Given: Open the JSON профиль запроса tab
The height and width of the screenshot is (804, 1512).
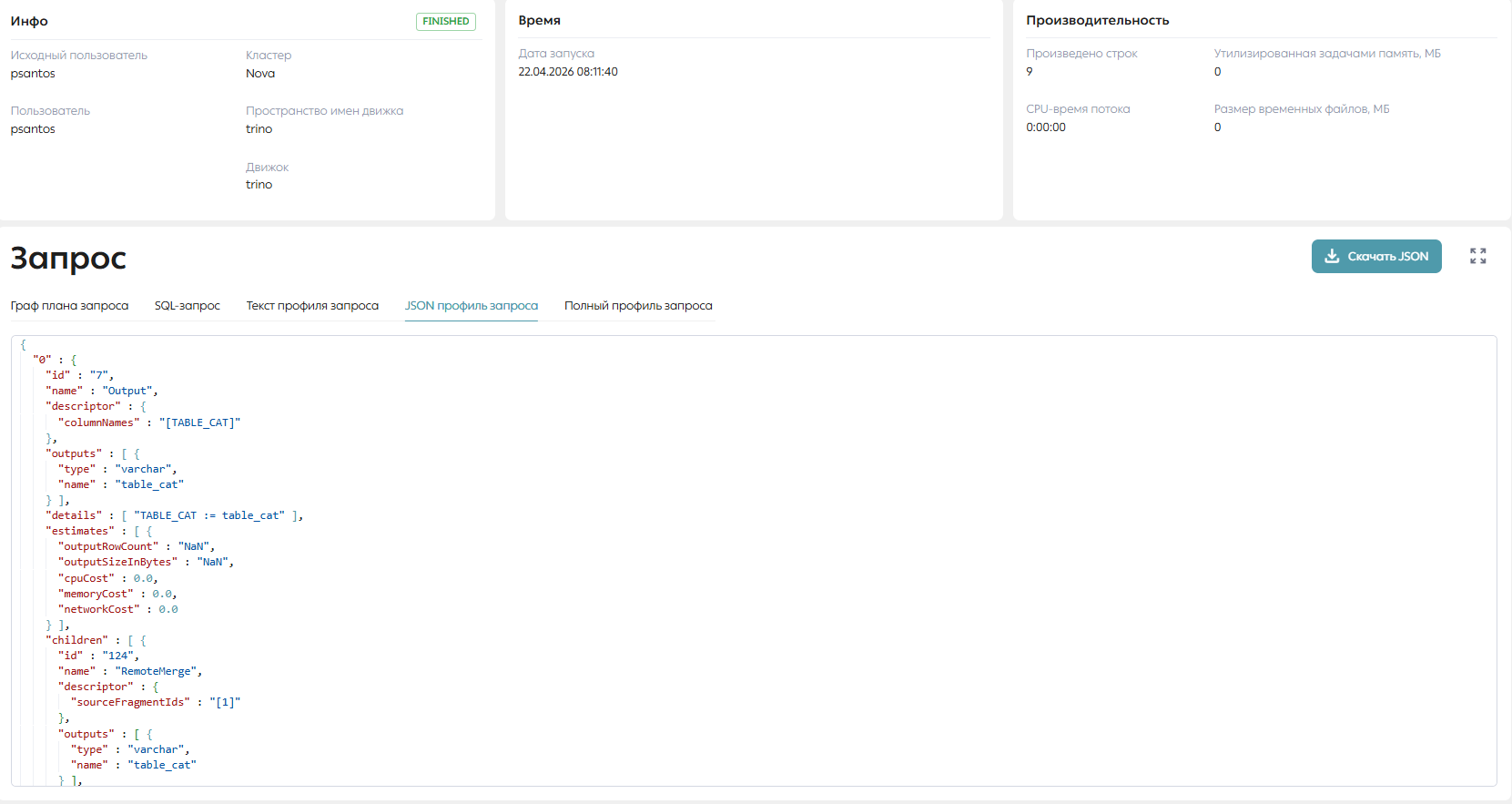Looking at the screenshot, I should [x=472, y=306].
